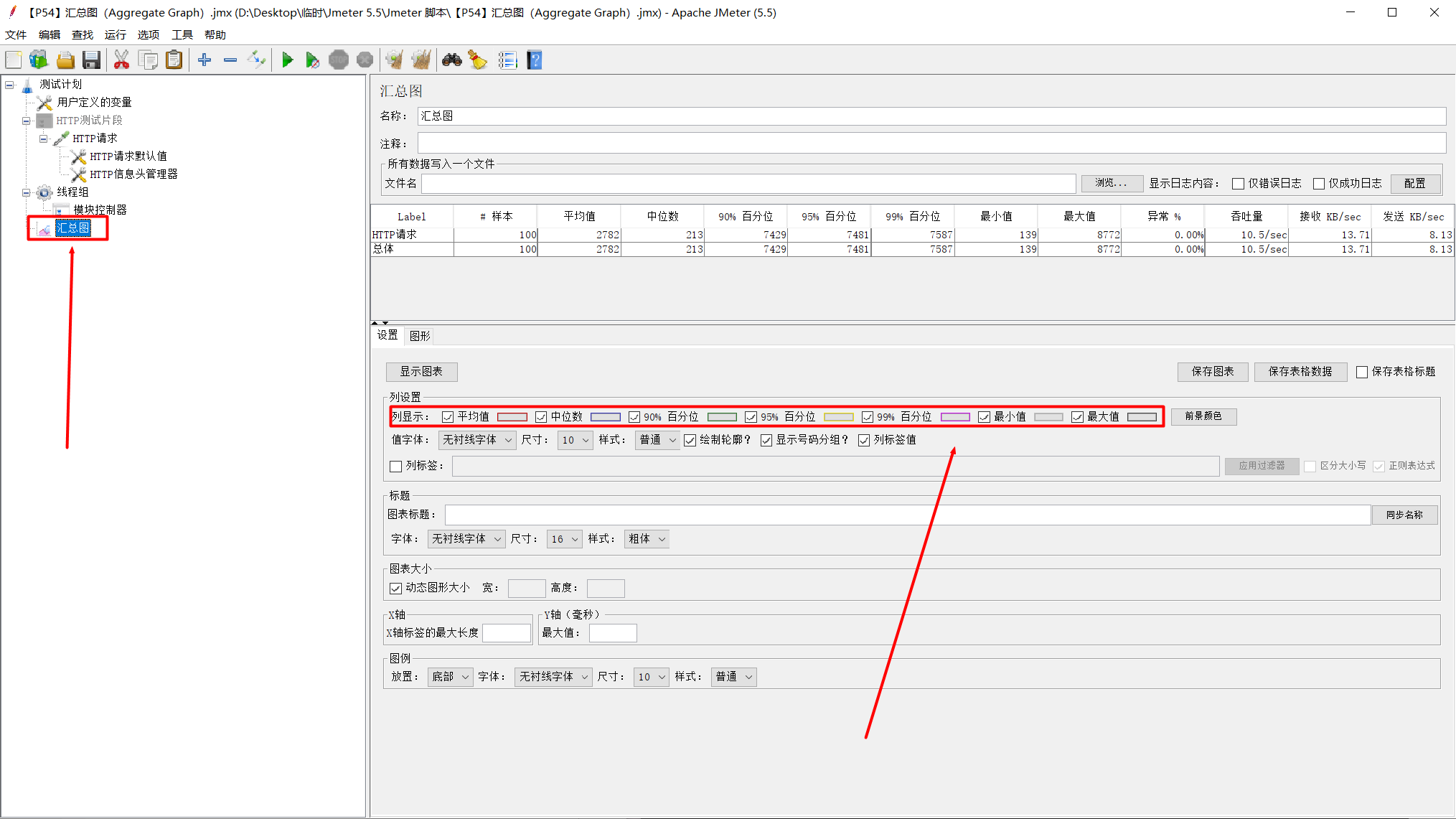Viewport: 1456px width, 819px height.
Task: Click the Function Helper (list) toolbar icon
Action: pyautogui.click(x=507, y=60)
